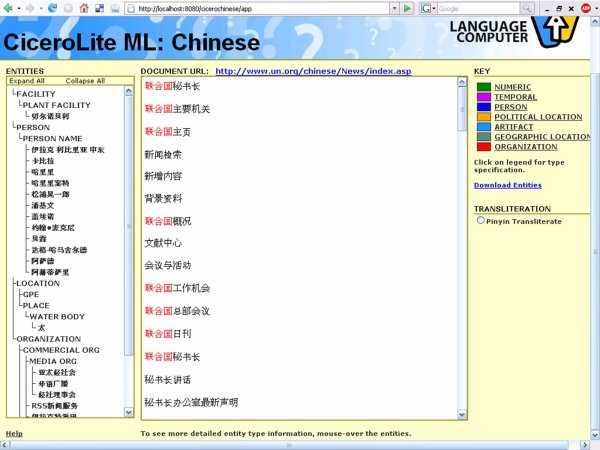Click the NUMERIC legend link
This screenshot has height=450, width=600.
(512, 87)
